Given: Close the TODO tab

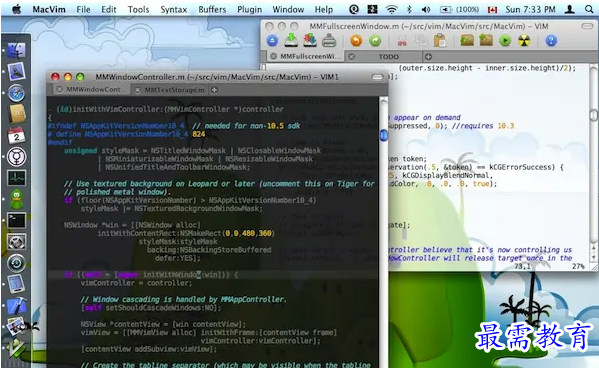Looking at the screenshot, I should 351,57.
